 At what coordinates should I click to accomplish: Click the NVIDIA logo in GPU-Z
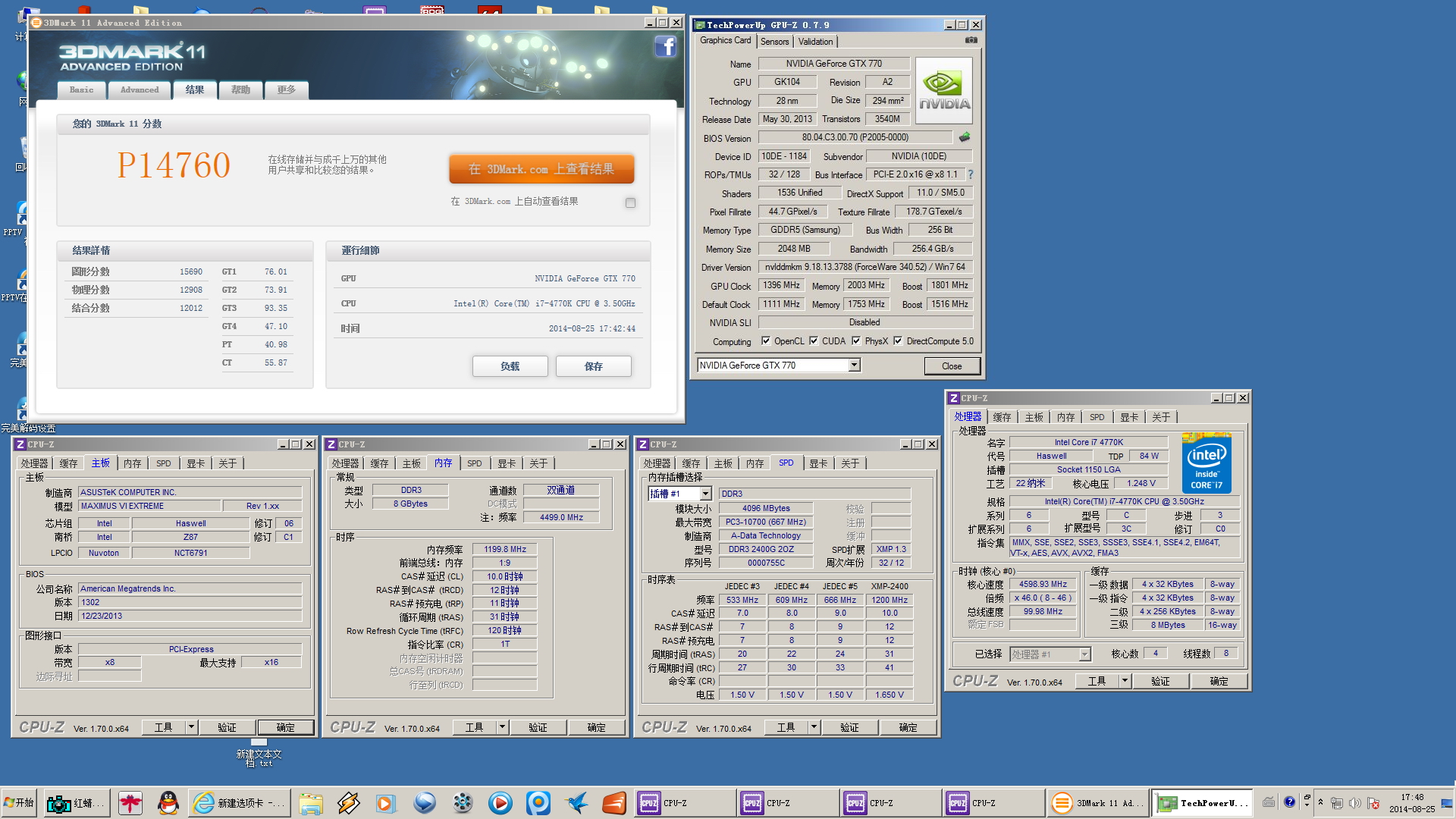(943, 91)
